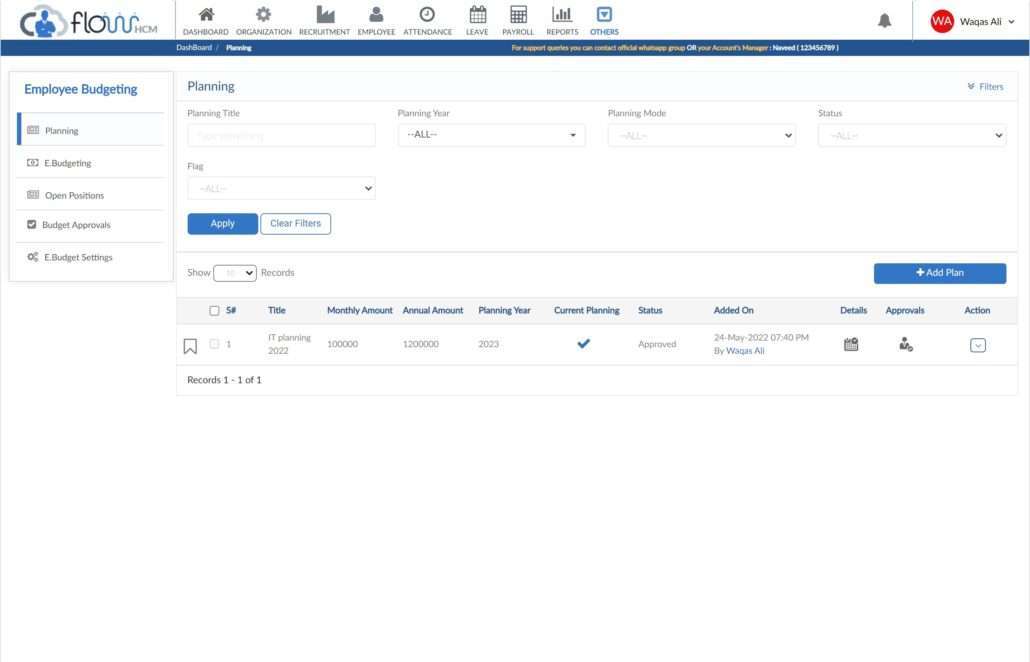The image size is (1030, 662).
Task: Click Clear Filters to reset filters
Action: 295,223
